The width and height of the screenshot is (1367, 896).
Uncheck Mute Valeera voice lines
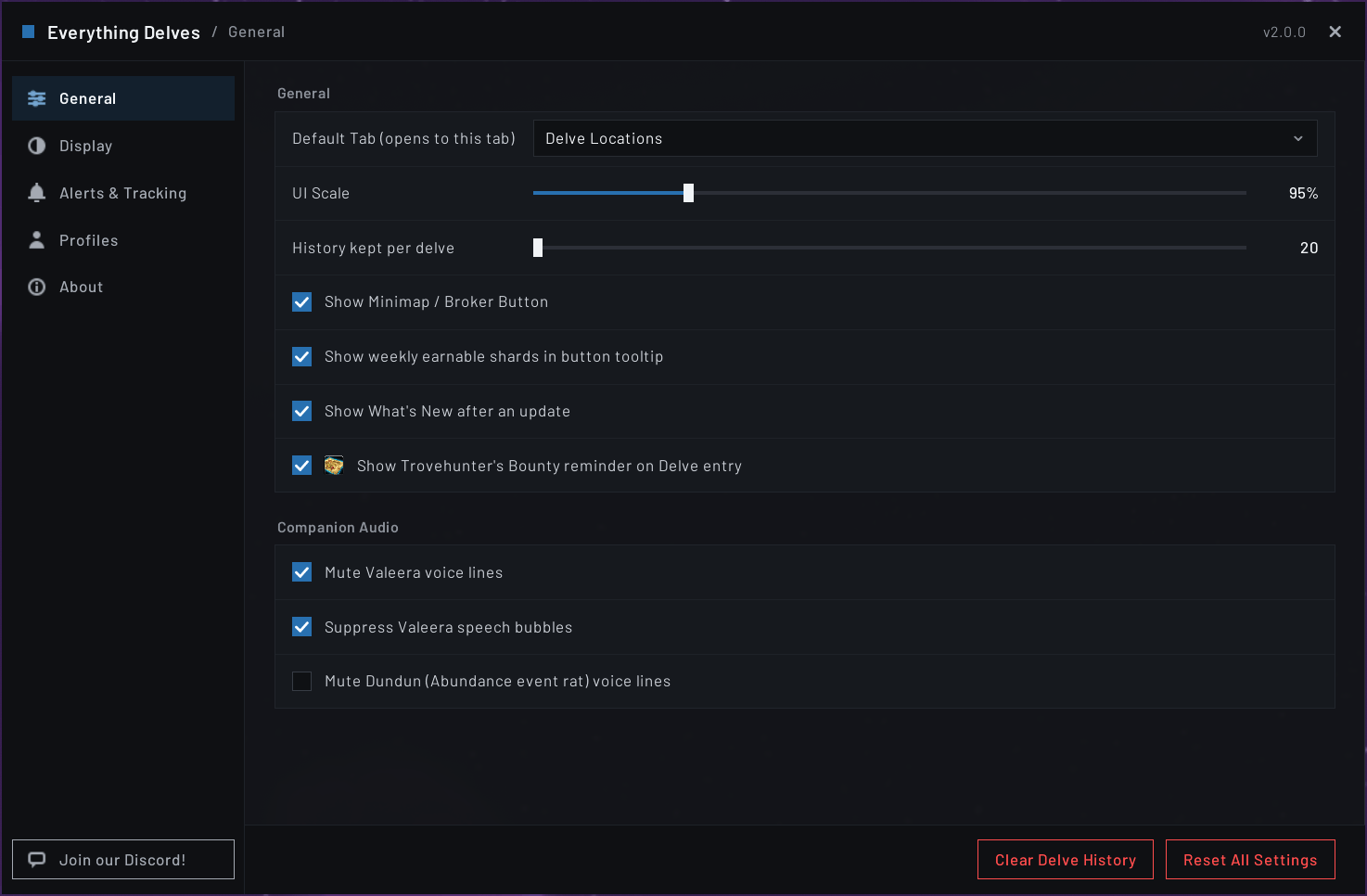coord(302,572)
